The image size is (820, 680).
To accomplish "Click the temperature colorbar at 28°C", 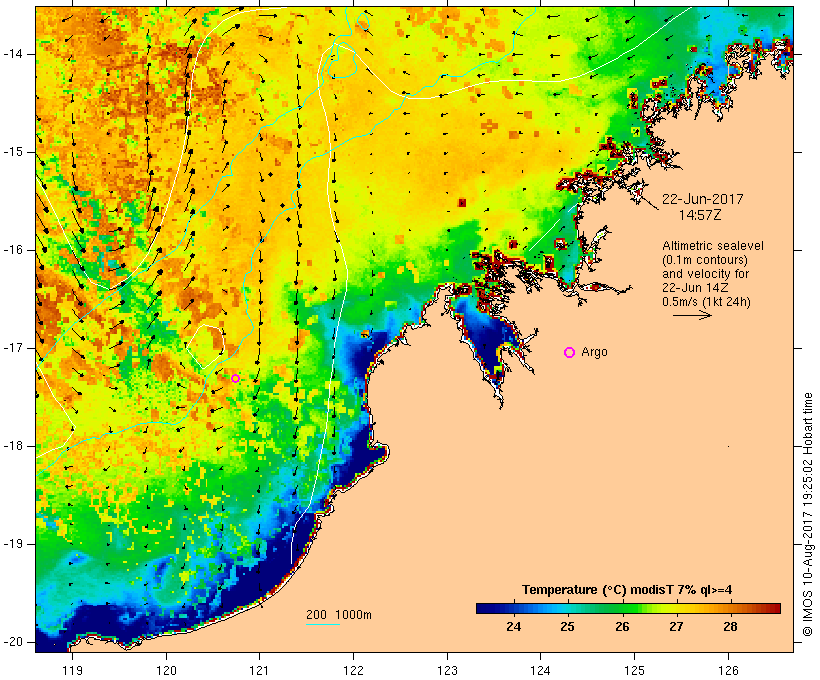I will (x=731, y=608).
